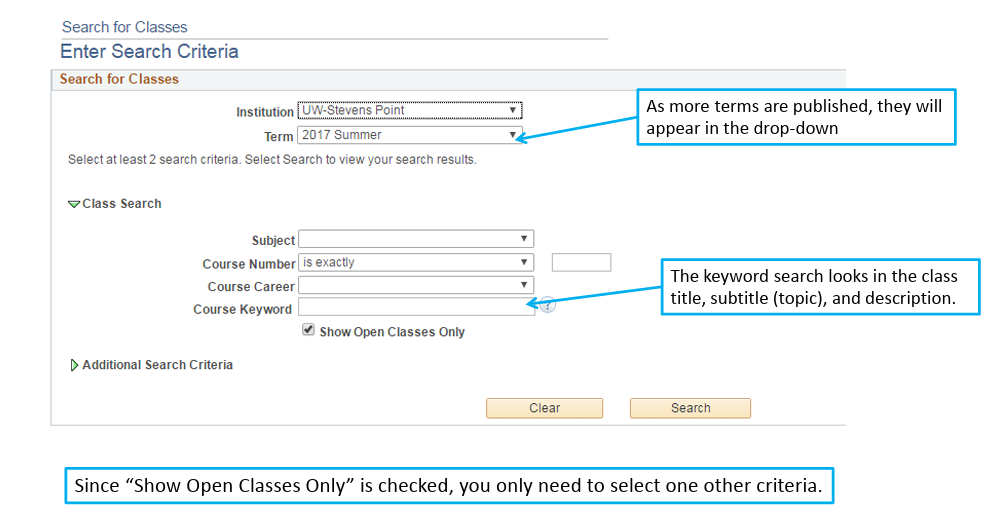Click the course number text field
The width and height of the screenshot is (995, 525).
(581, 262)
